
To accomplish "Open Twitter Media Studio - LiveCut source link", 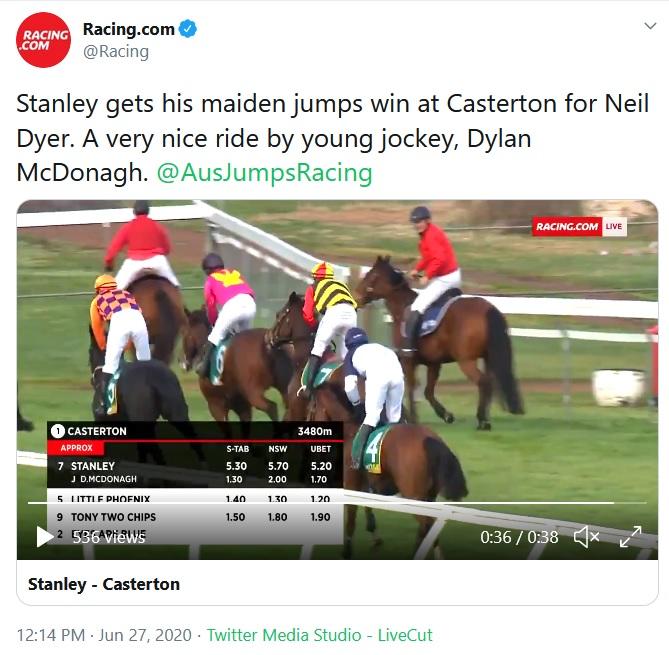I will pyautogui.click(x=320, y=635).
